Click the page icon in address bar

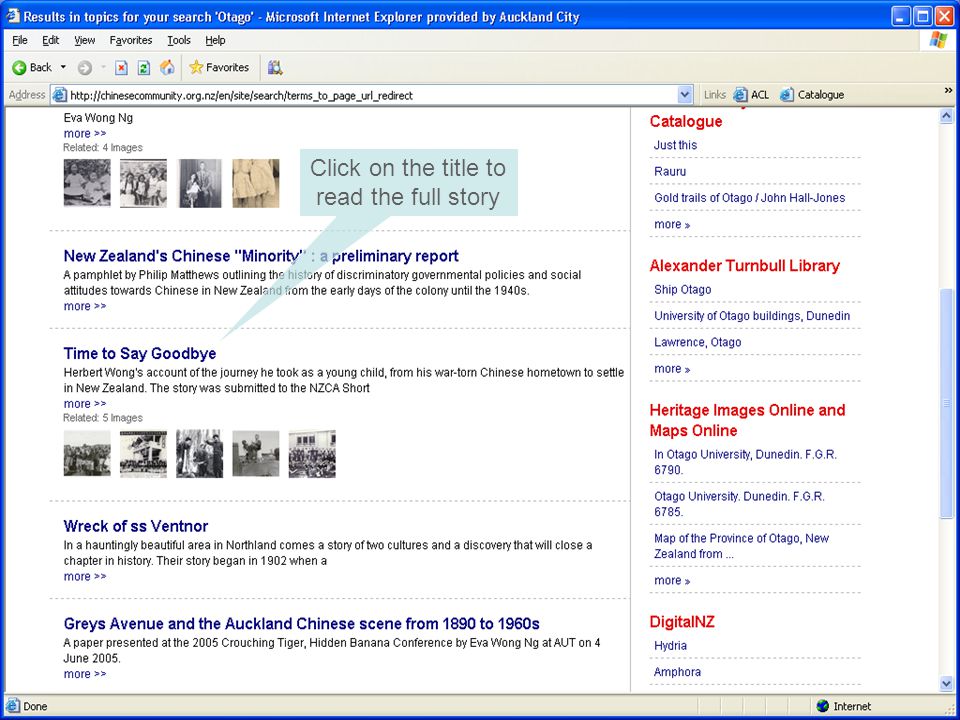[59, 96]
